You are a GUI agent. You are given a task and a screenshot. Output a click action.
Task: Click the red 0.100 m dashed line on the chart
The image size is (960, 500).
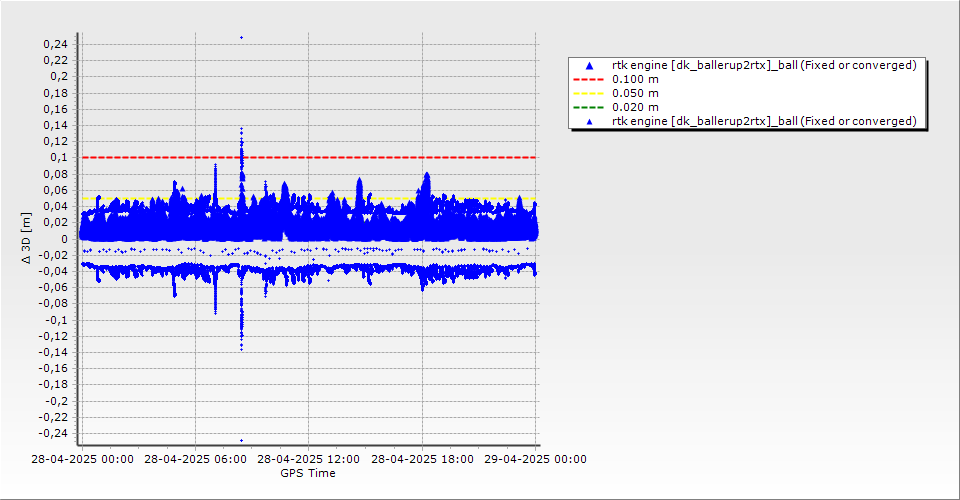pyautogui.click(x=309, y=157)
